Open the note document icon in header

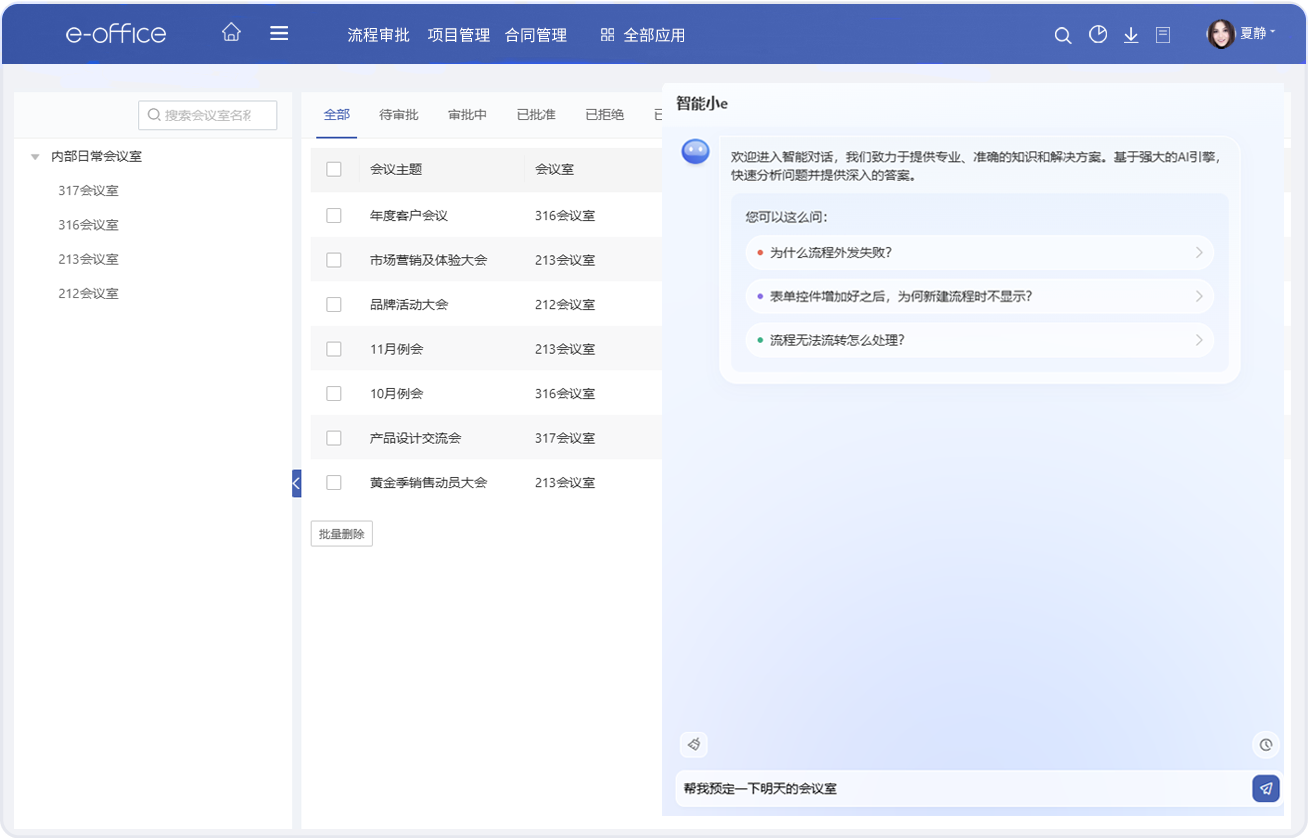1163,35
